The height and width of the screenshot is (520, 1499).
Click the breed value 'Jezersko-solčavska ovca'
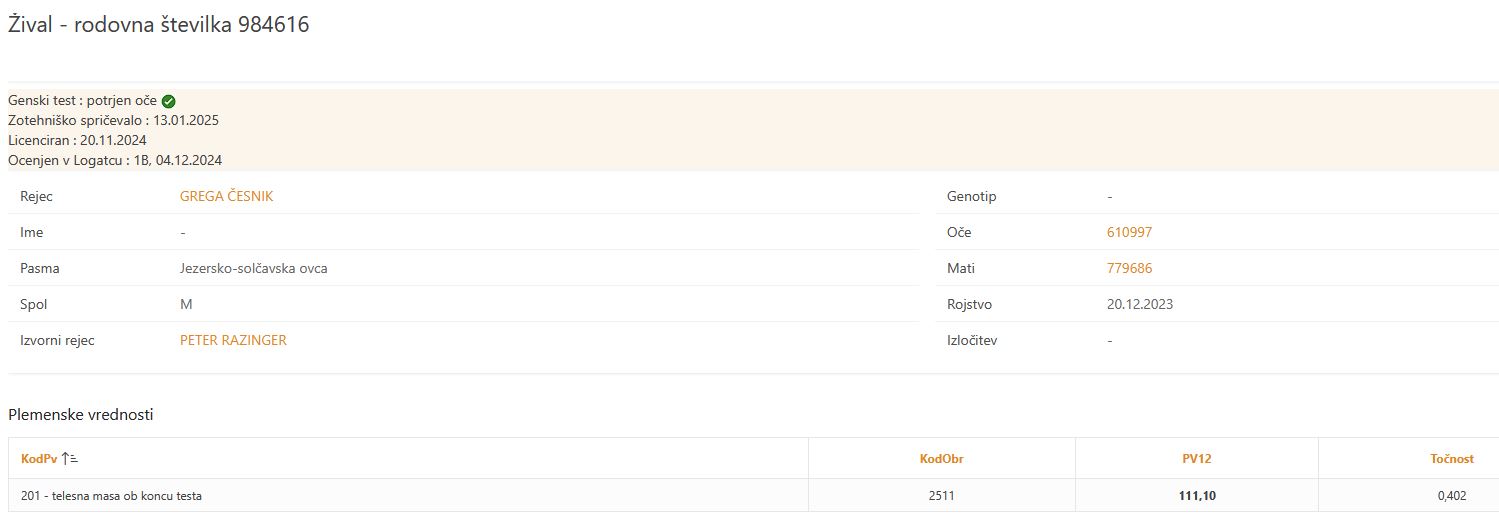[253, 269]
